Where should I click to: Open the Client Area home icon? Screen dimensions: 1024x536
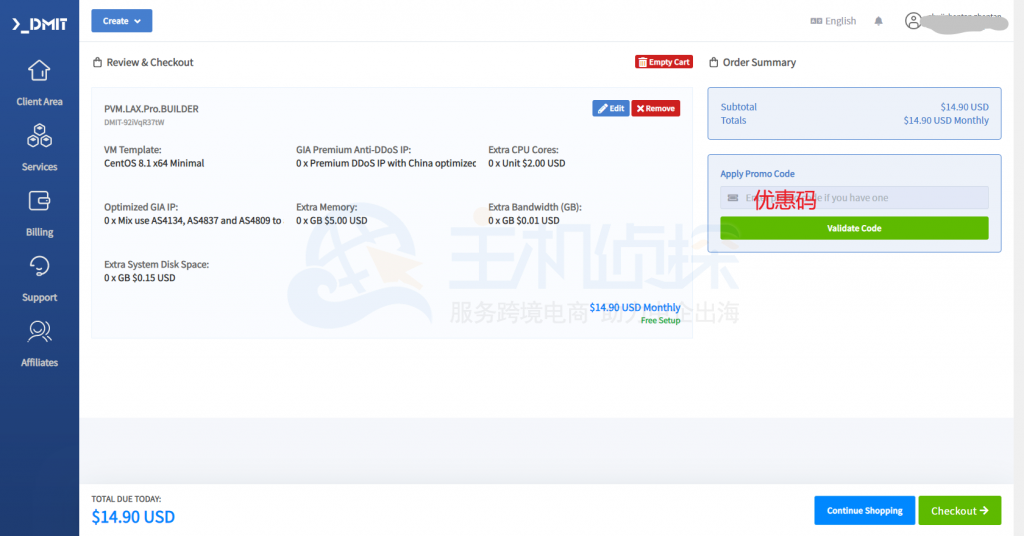click(39, 71)
